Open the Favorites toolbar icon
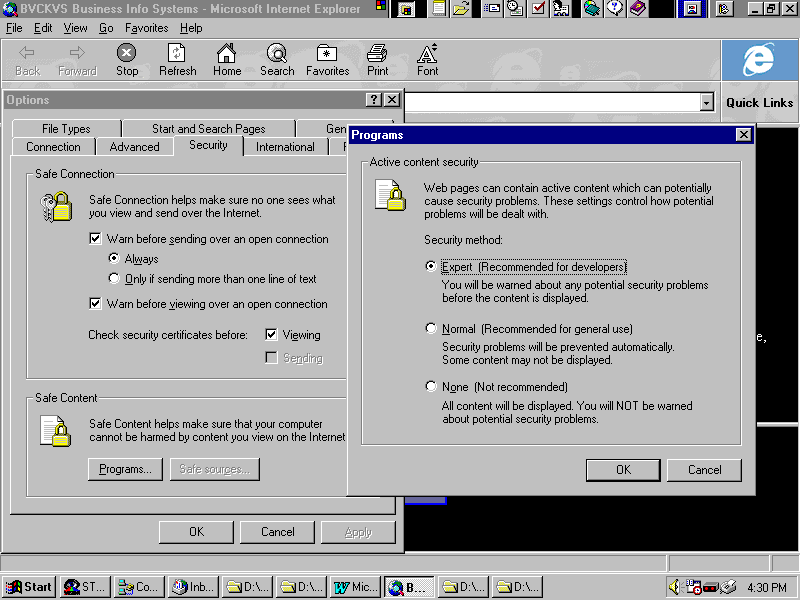Viewport: 800px width, 600px height. point(327,59)
